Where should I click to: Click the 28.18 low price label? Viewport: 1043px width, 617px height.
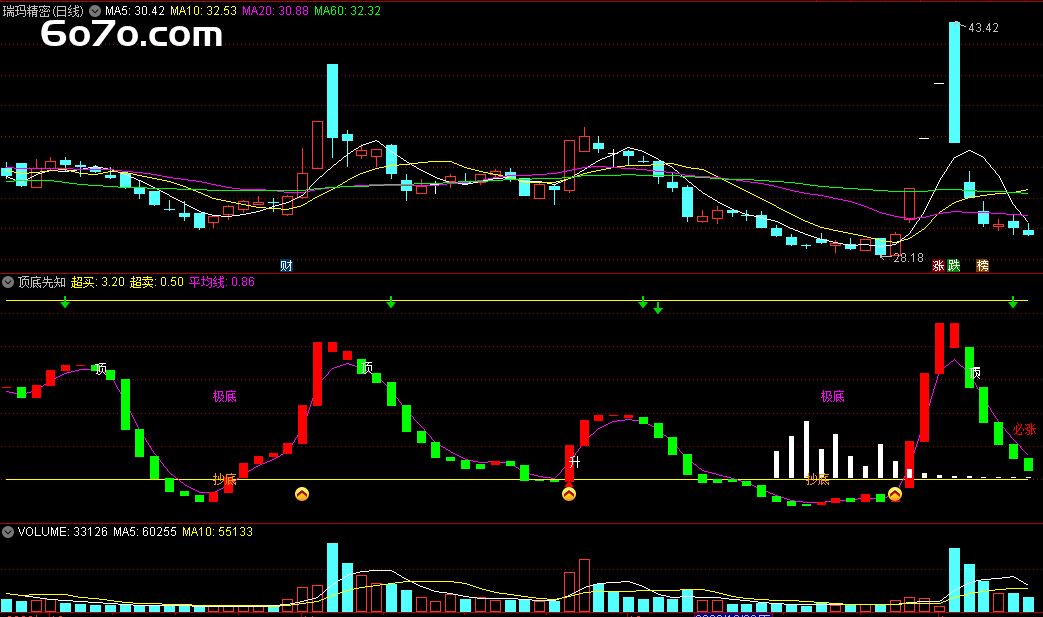(x=908, y=258)
